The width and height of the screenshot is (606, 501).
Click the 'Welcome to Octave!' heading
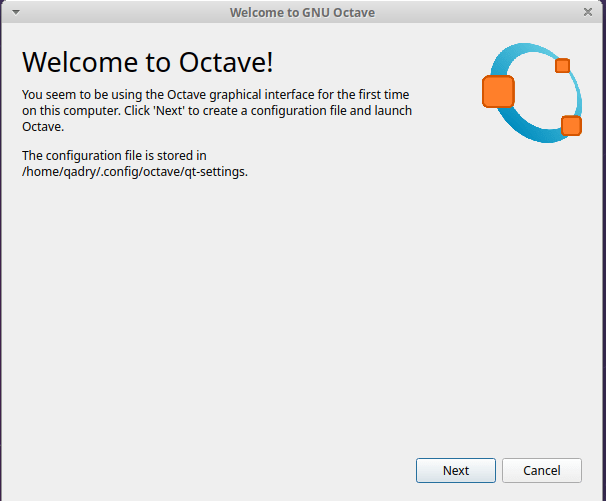pyautogui.click(x=148, y=62)
